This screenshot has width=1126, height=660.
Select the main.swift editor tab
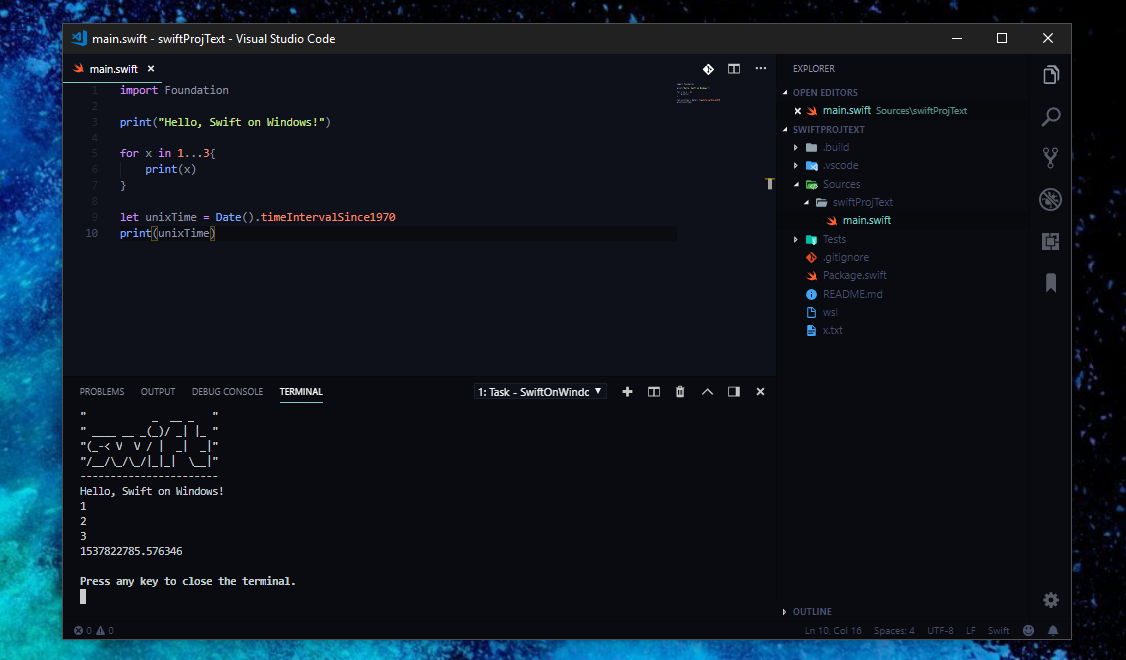click(113, 69)
